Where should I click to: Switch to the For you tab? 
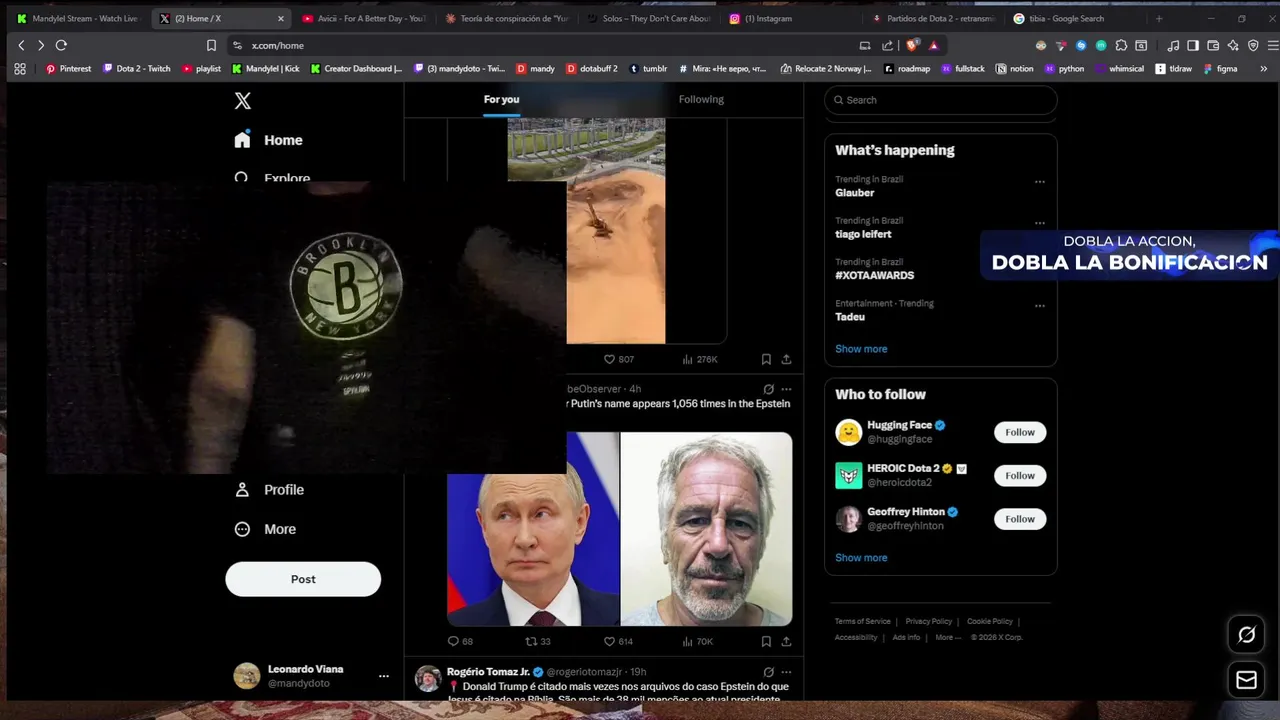[x=501, y=99]
